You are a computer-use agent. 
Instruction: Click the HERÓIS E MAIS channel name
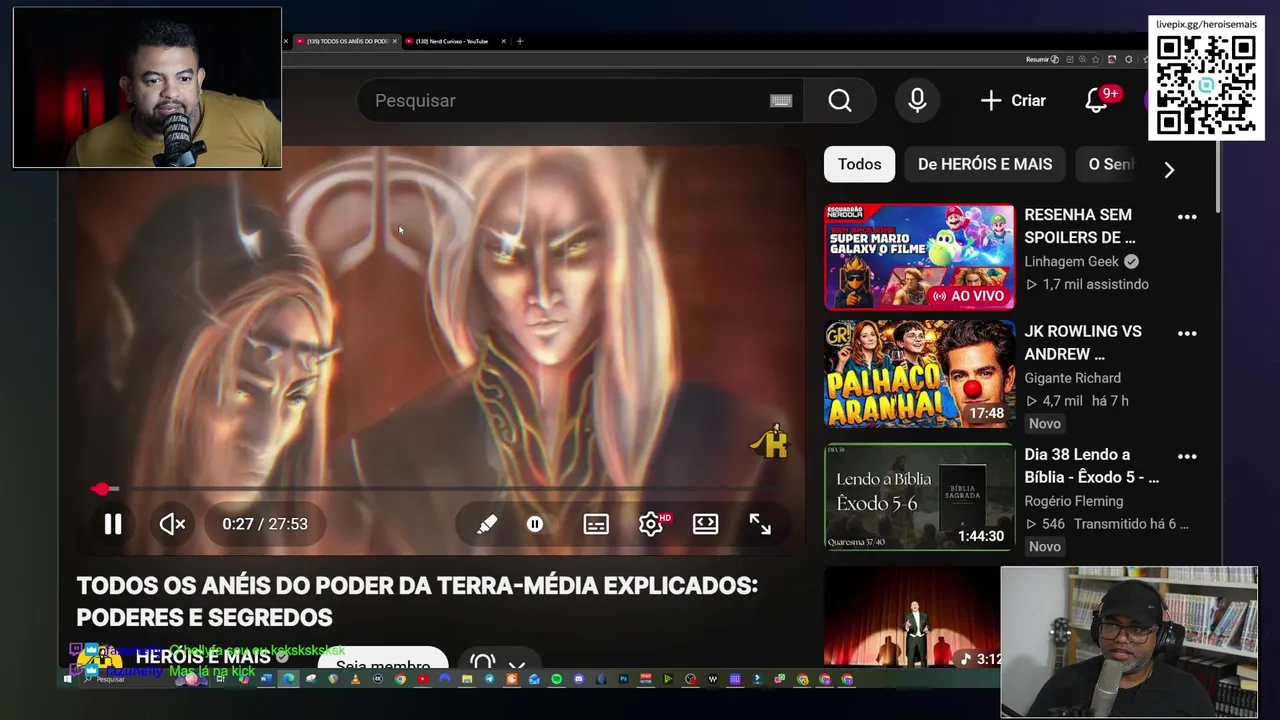(x=203, y=657)
